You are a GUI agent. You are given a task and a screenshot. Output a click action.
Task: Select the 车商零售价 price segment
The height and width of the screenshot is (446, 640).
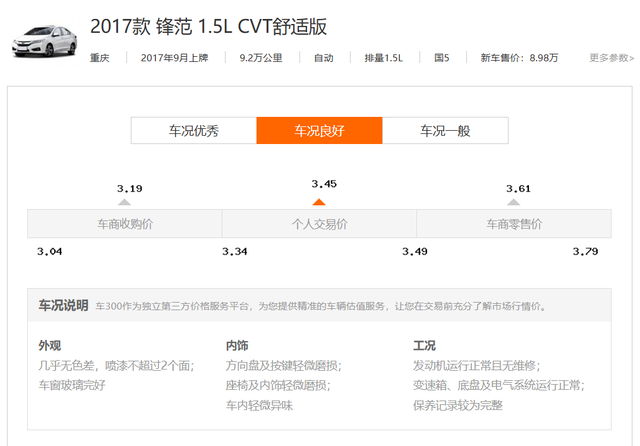tap(514, 224)
